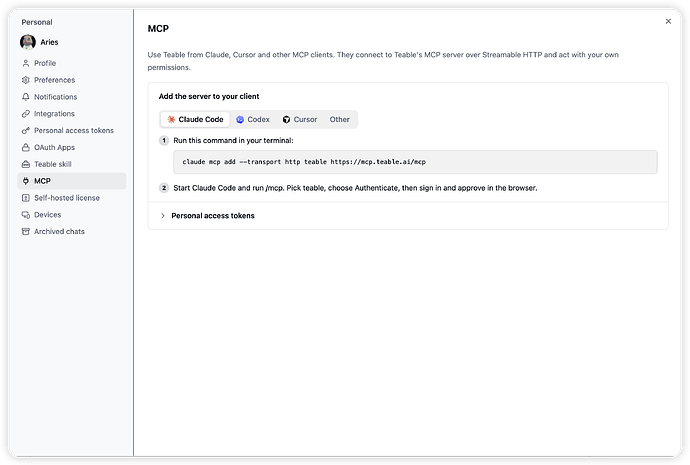Click the Personal access tokens section heading
Viewport: 690px width, 465px height.
213,216
